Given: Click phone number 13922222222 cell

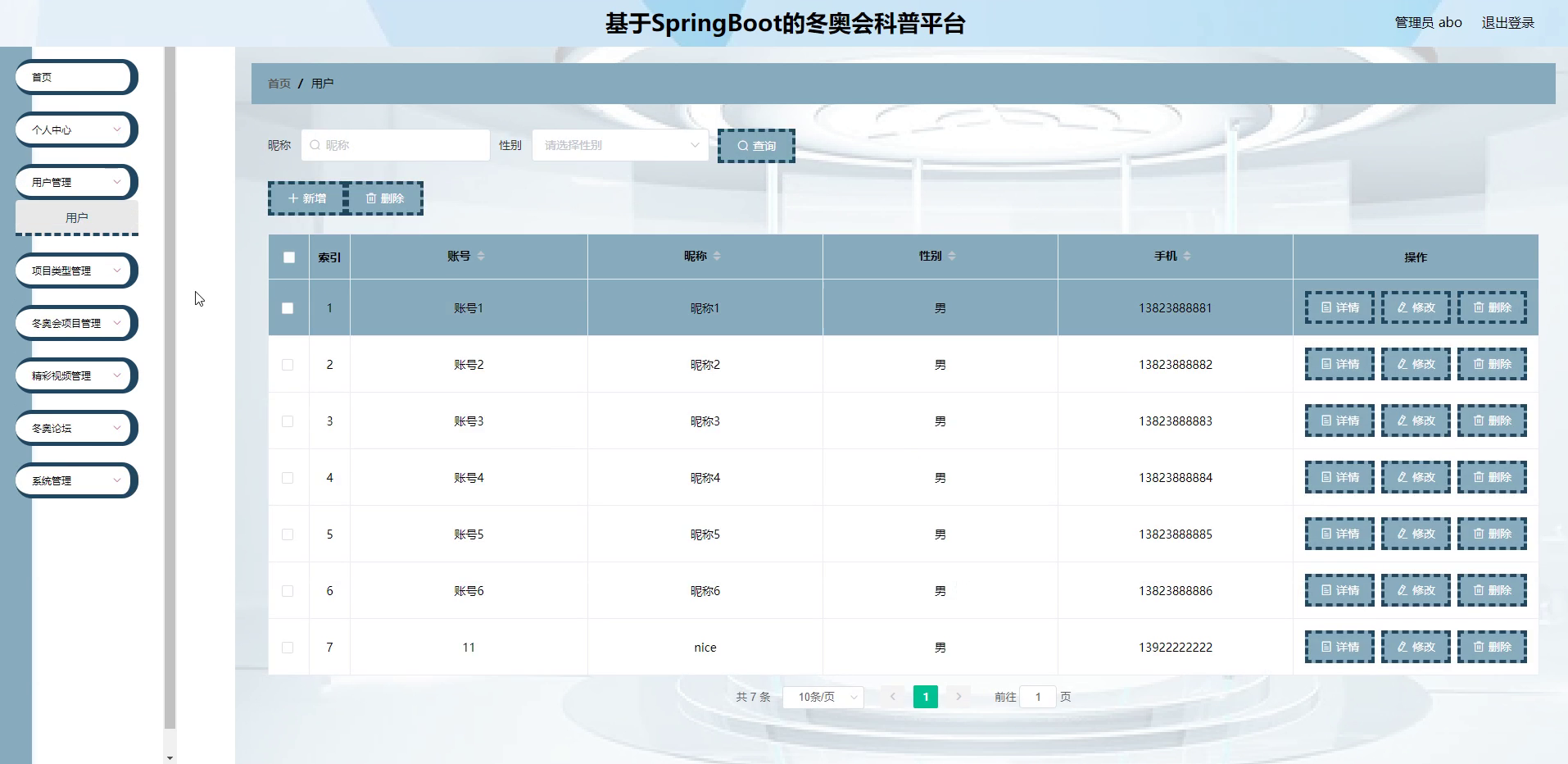Looking at the screenshot, I should (1175, 648).
